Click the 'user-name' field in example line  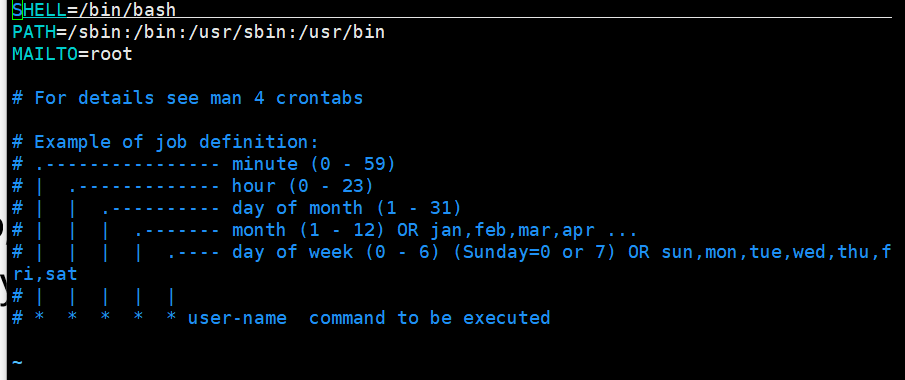pyautogui.click(x=237, y=318)
